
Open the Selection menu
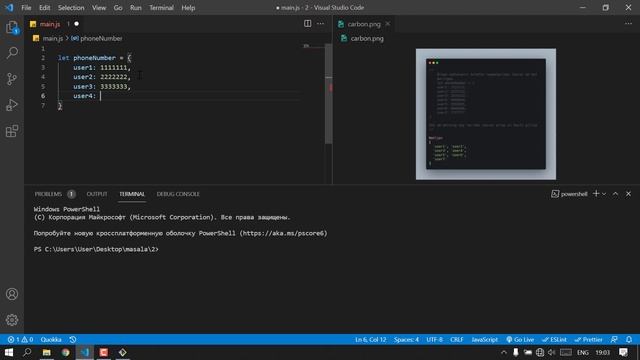pyautogui.click(x=71, y=8)
